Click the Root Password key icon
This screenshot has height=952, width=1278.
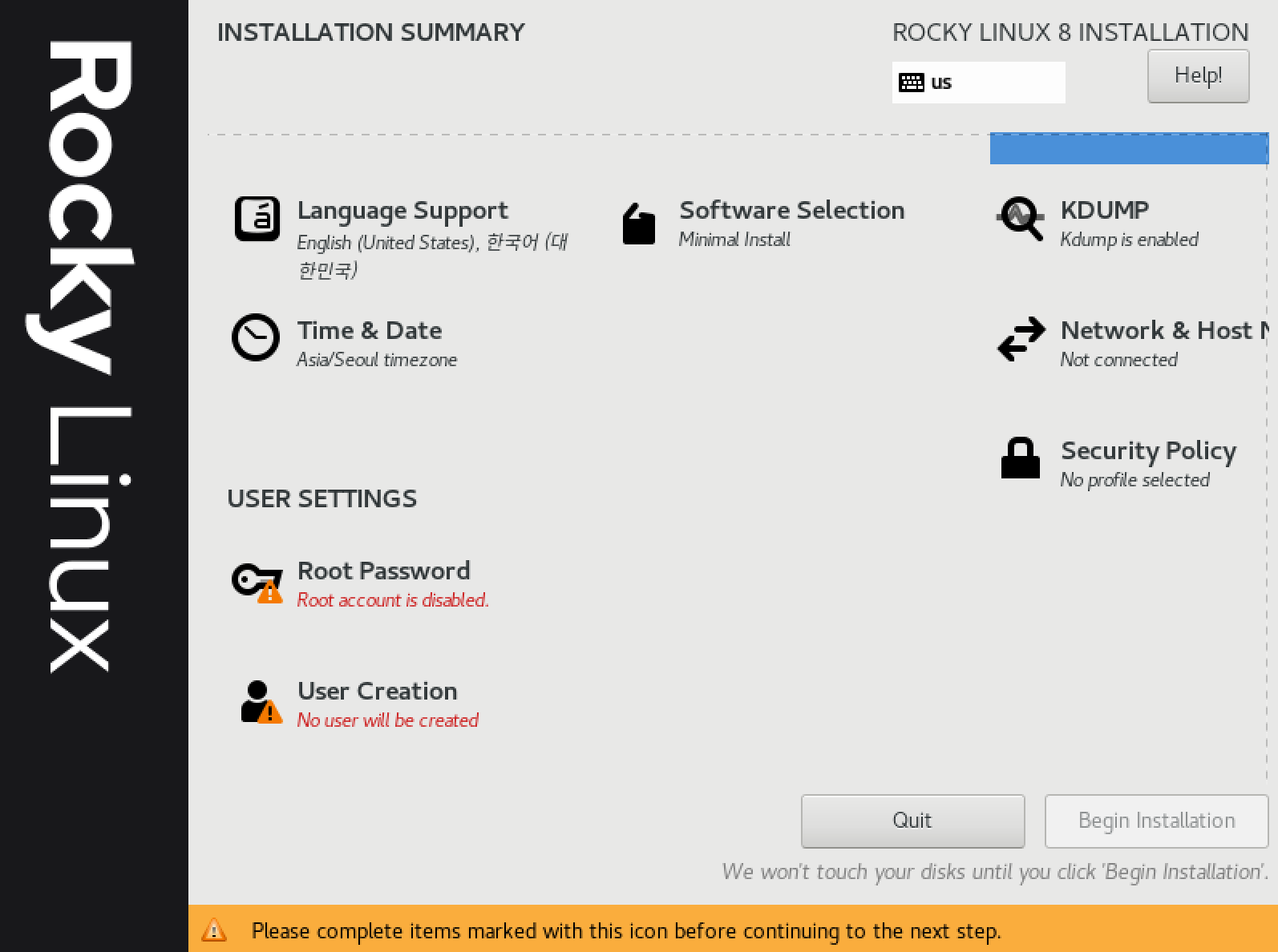[257, 583]
